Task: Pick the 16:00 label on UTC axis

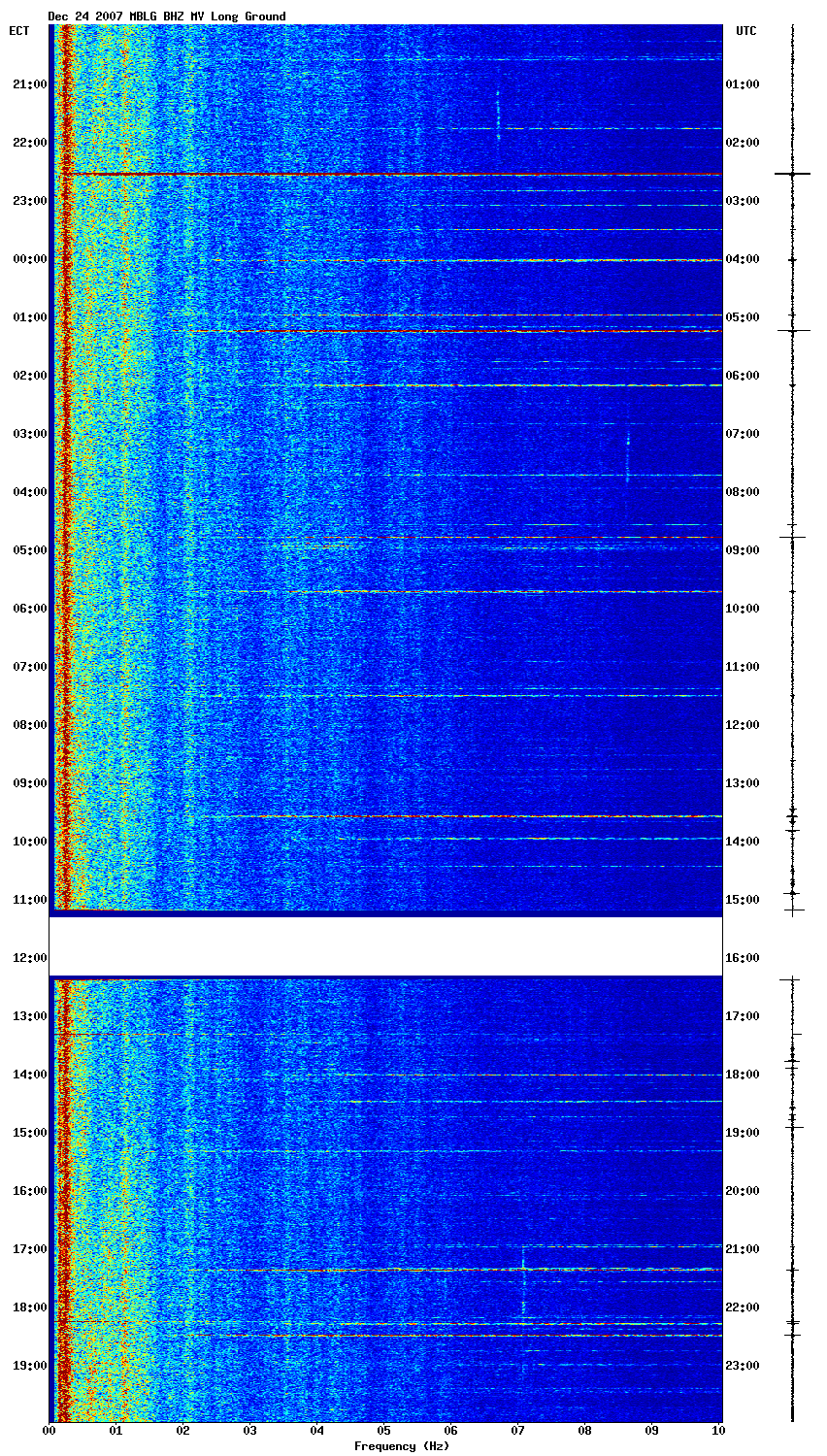Action: coord(743,958)
